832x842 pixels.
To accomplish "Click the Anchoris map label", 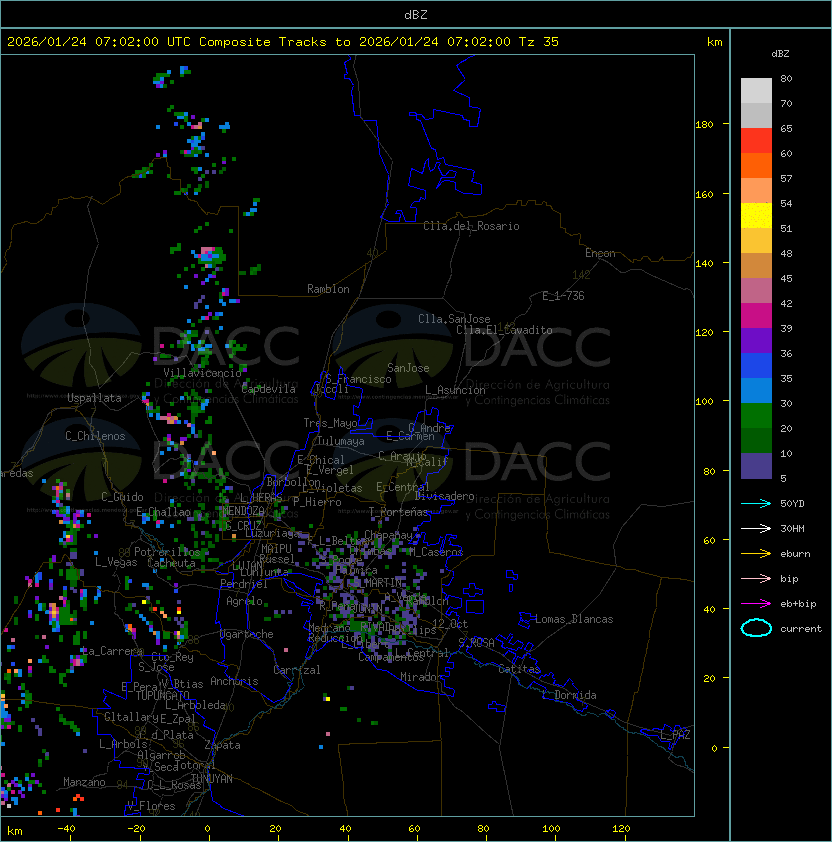I will (x=234, y=681).
